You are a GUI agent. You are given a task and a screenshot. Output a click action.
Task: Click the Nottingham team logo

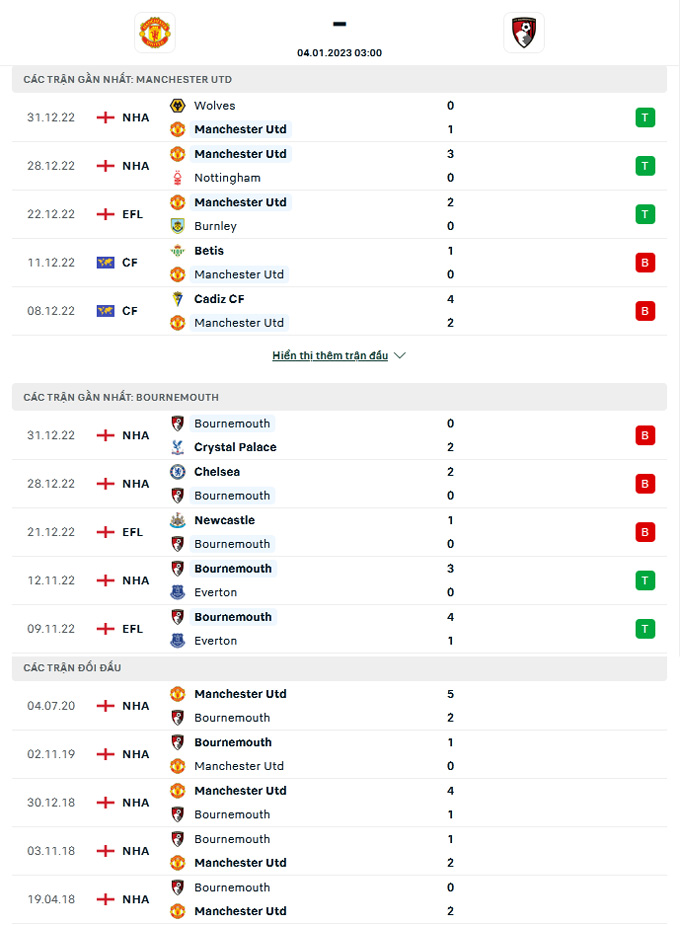177,178
